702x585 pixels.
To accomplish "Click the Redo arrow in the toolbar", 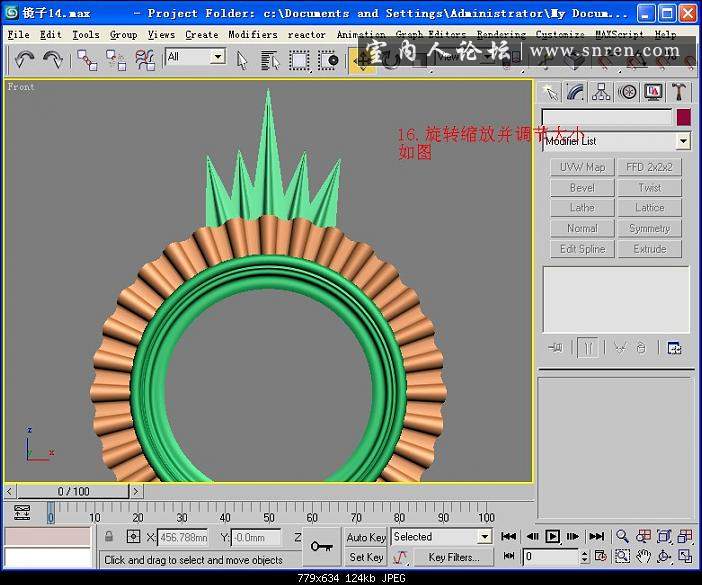I will (53, 59).
